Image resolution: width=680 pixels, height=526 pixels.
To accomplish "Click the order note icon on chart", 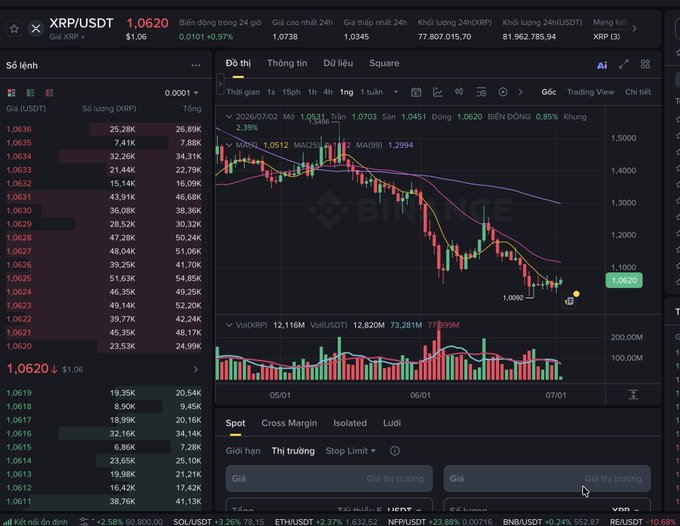I will [569, 301].
